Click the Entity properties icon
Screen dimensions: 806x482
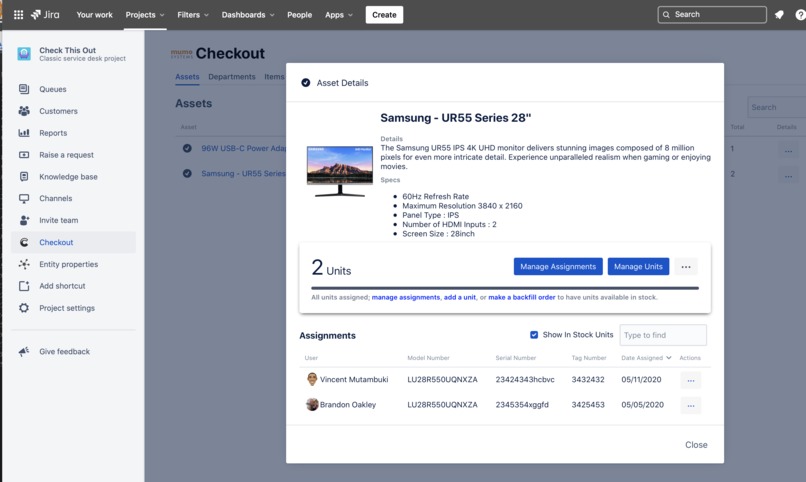(24, 264)
